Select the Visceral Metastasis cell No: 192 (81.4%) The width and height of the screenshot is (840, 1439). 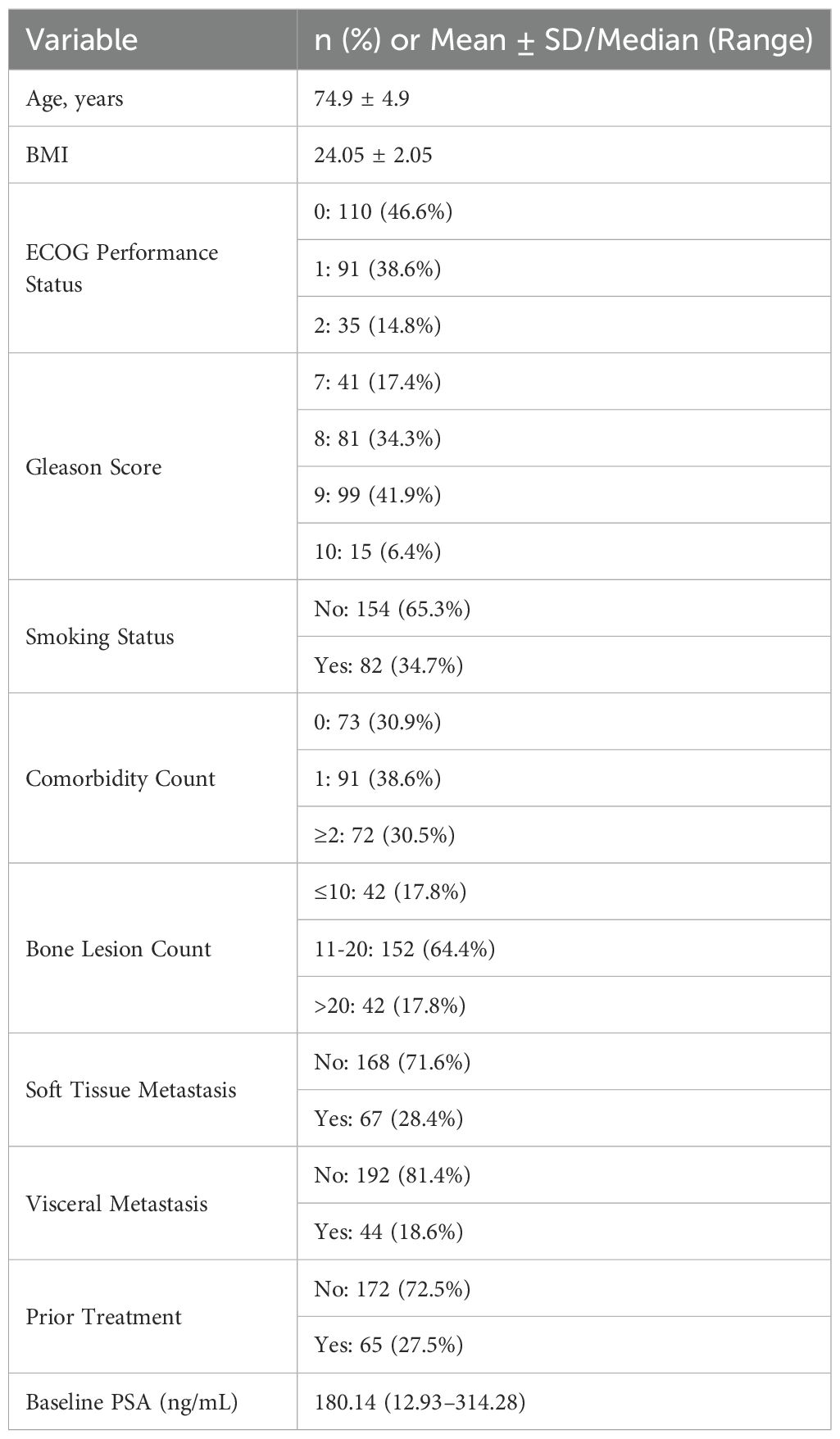pos(392,1175)
